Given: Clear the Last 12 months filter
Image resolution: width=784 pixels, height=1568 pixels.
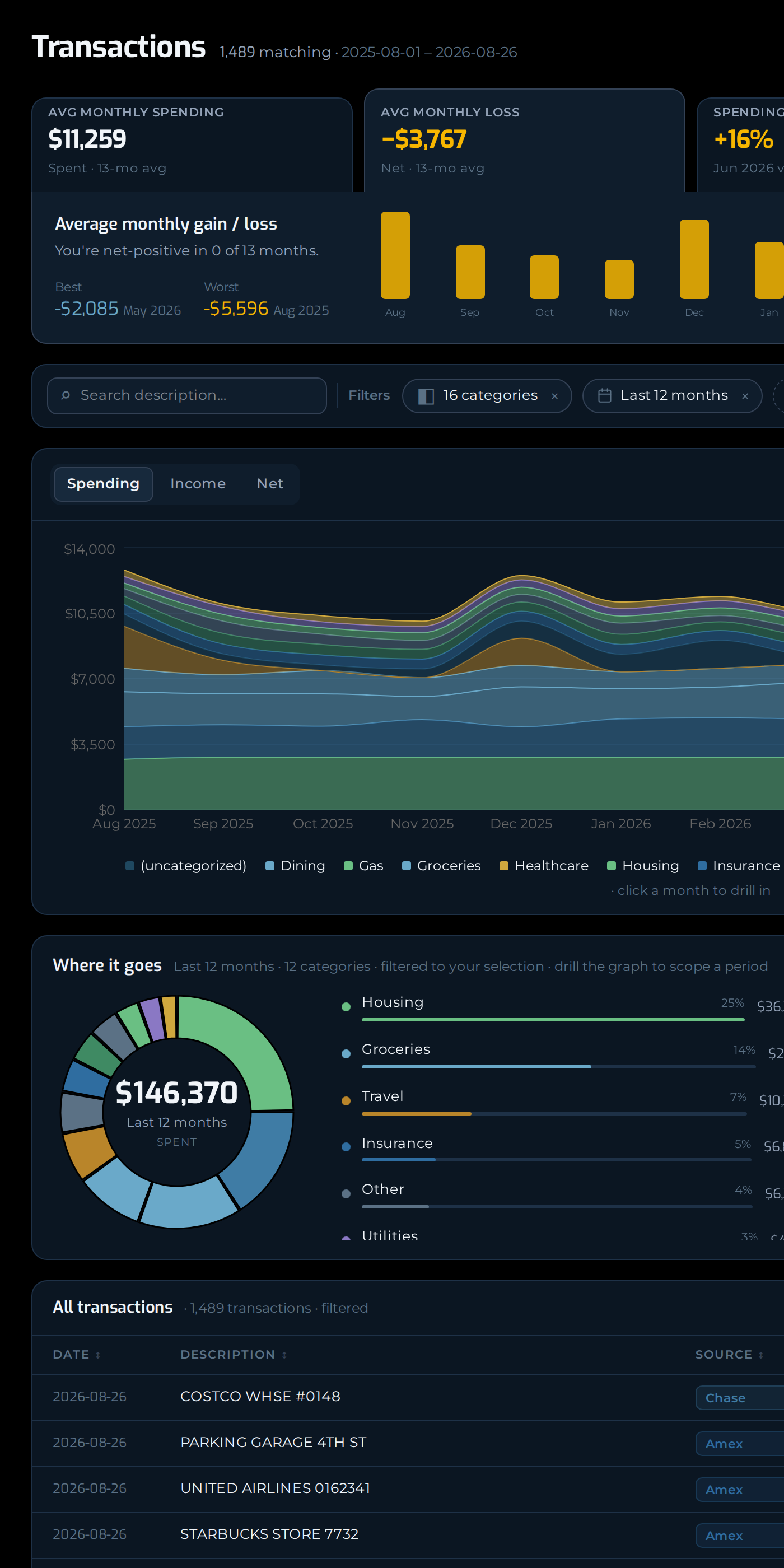Looking at the screenshot, I should point(744,396).
